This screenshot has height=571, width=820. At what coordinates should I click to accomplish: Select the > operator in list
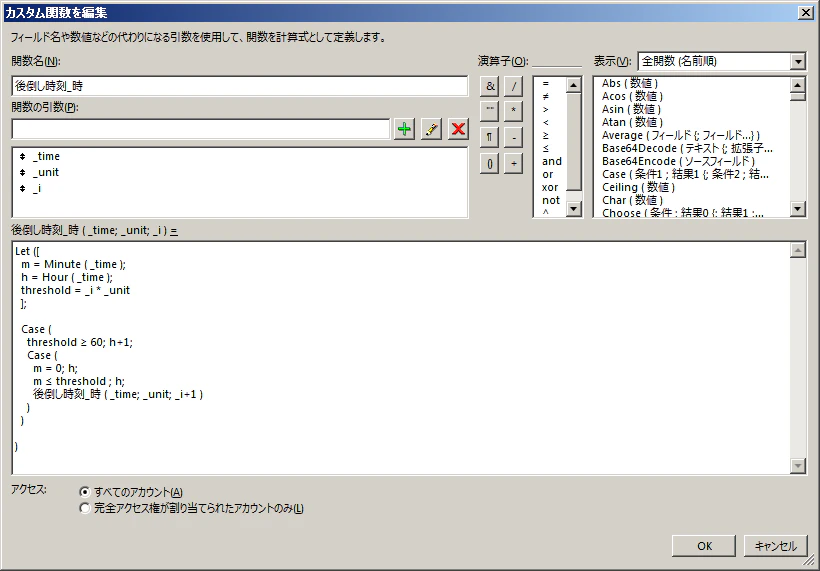545,109
